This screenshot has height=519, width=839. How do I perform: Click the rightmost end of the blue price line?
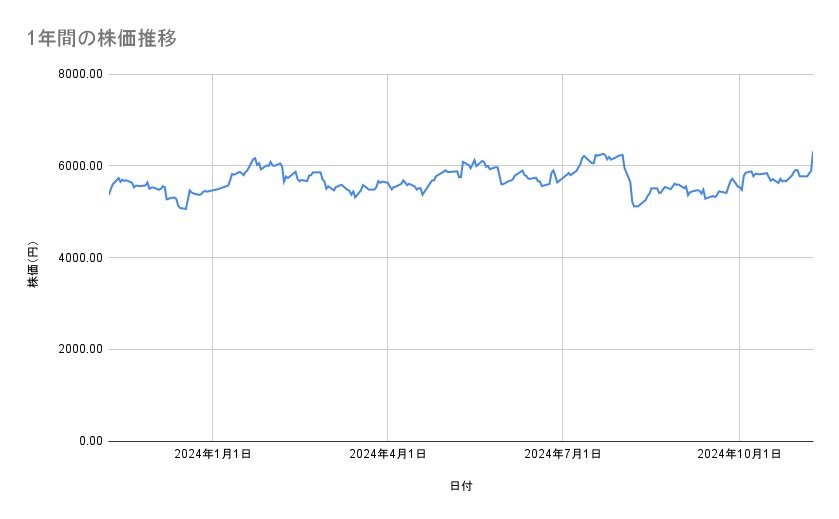pos(812,152)
